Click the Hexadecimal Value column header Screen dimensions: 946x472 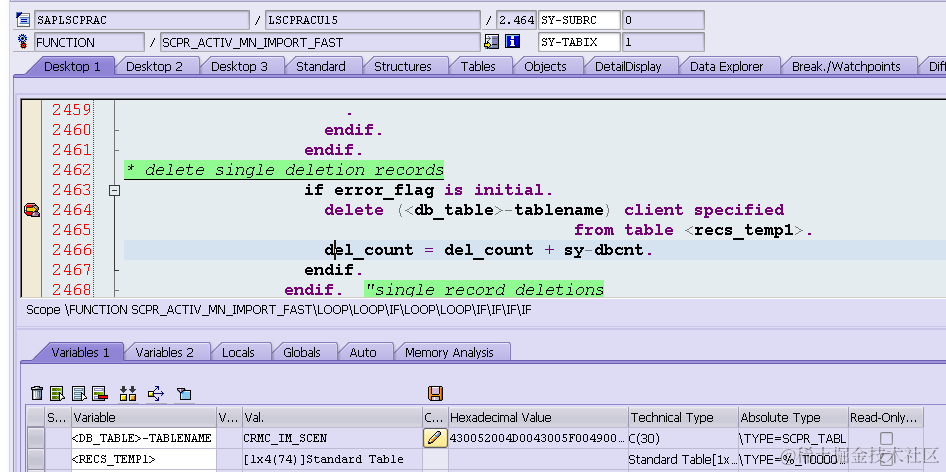[538, 418]
